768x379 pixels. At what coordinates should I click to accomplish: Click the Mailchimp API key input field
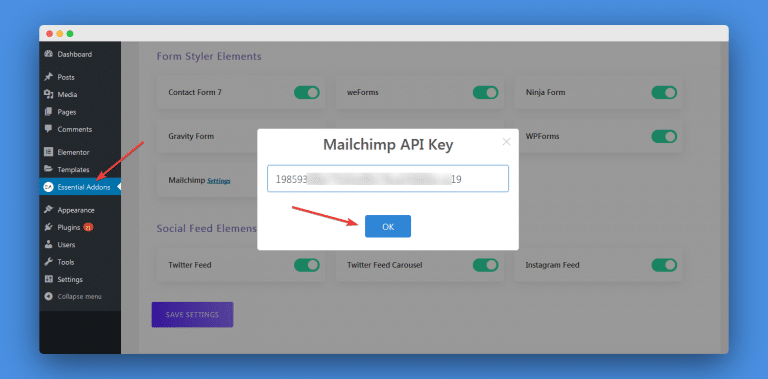click(x=388, y=179)
